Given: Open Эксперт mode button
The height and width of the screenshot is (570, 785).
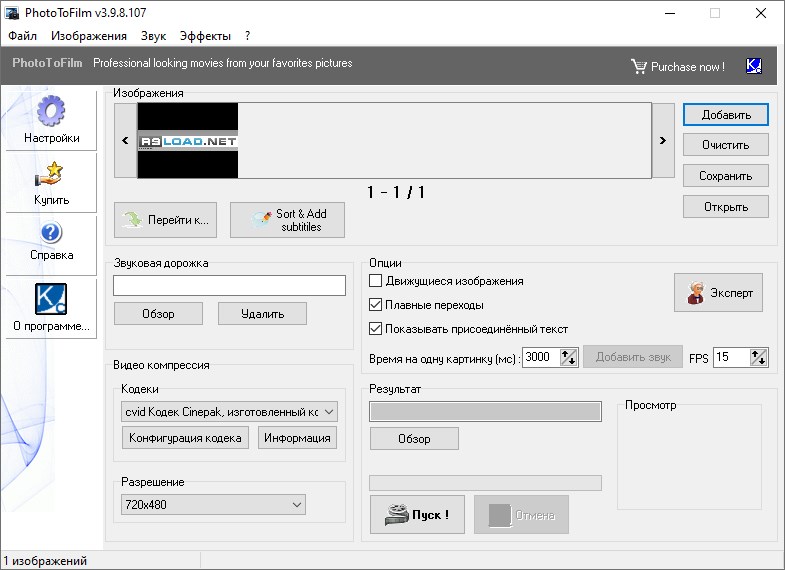Looking at the screenshot, I should (718, 293).
